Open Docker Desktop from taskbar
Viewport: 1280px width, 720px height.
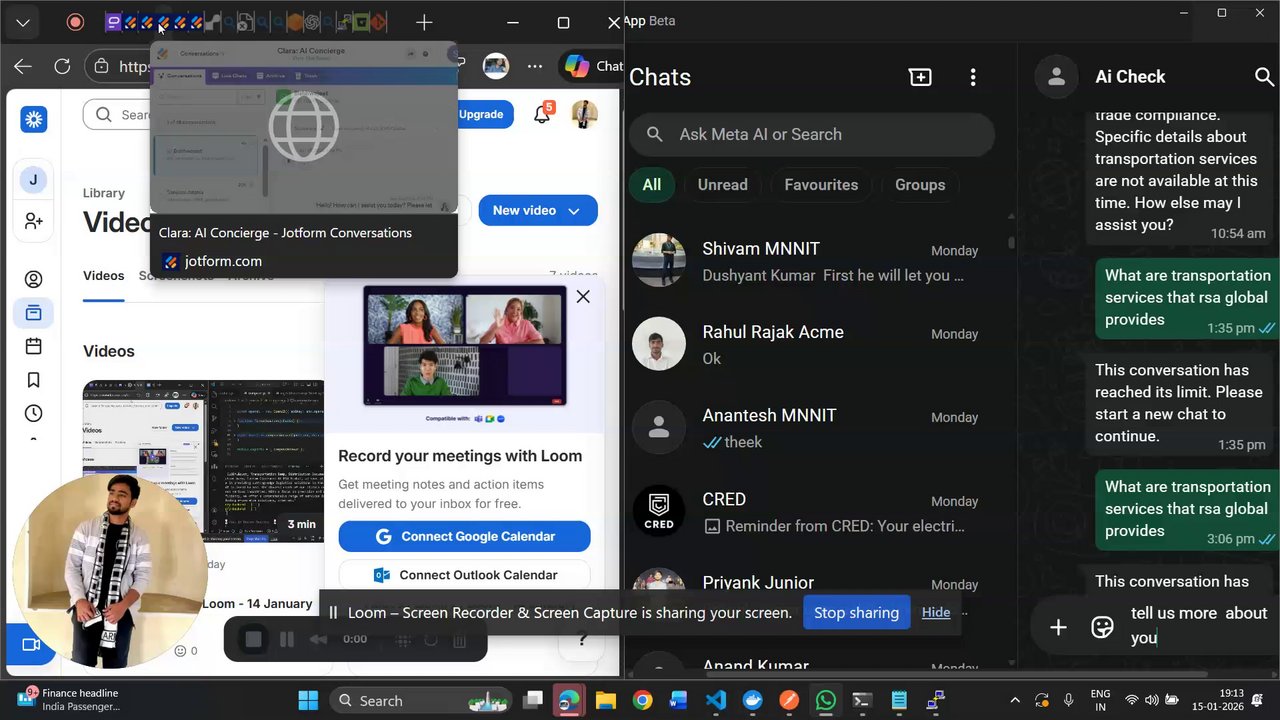(x=752, y=700)
